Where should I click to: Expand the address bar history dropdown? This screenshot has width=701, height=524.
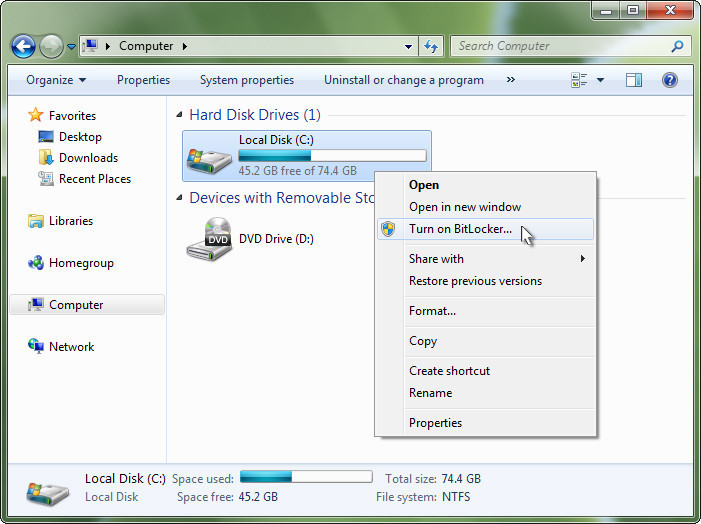[408, 46]
